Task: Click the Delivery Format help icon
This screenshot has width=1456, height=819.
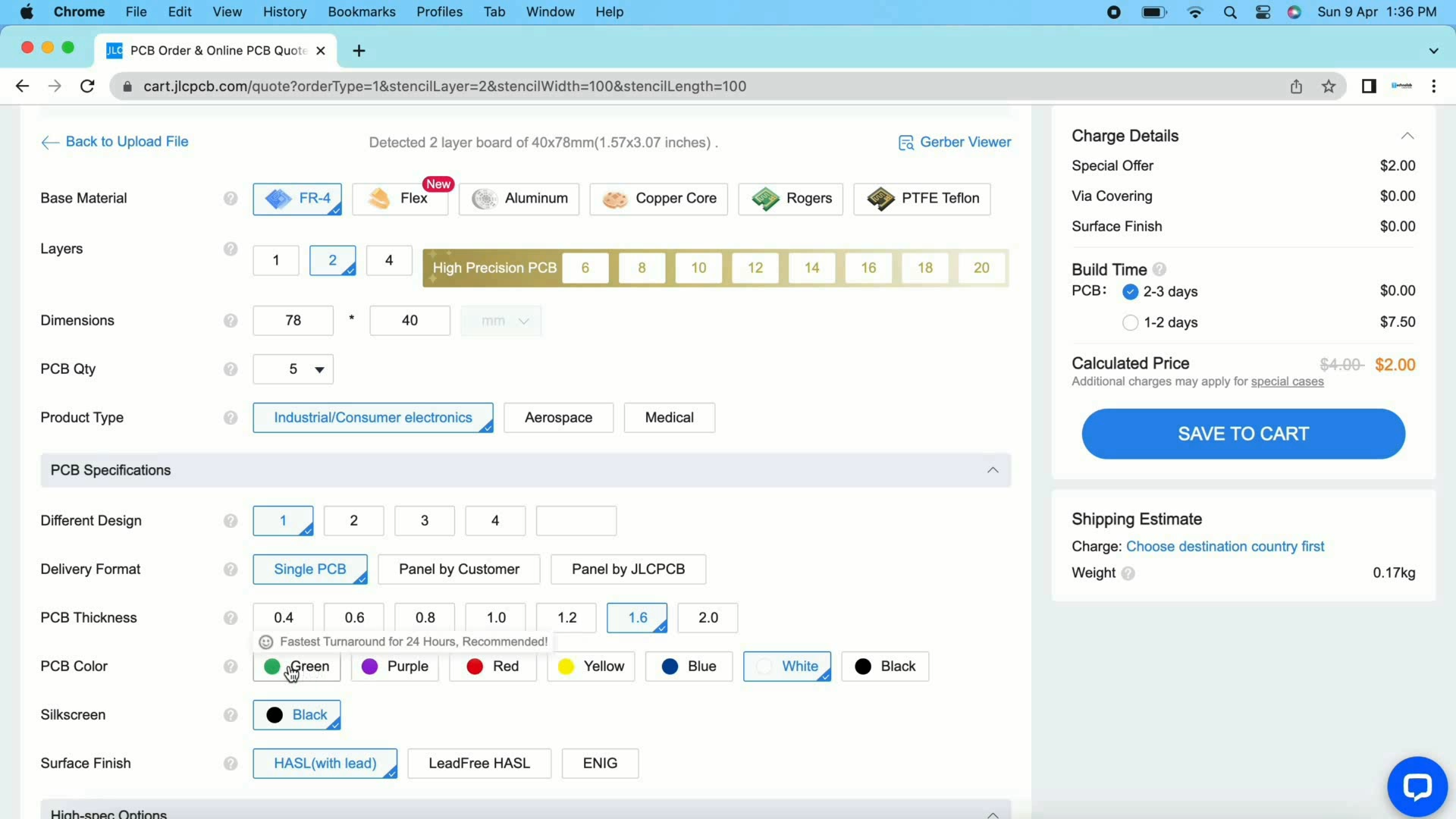Action: pyautogui.click(x=231, y=570)
